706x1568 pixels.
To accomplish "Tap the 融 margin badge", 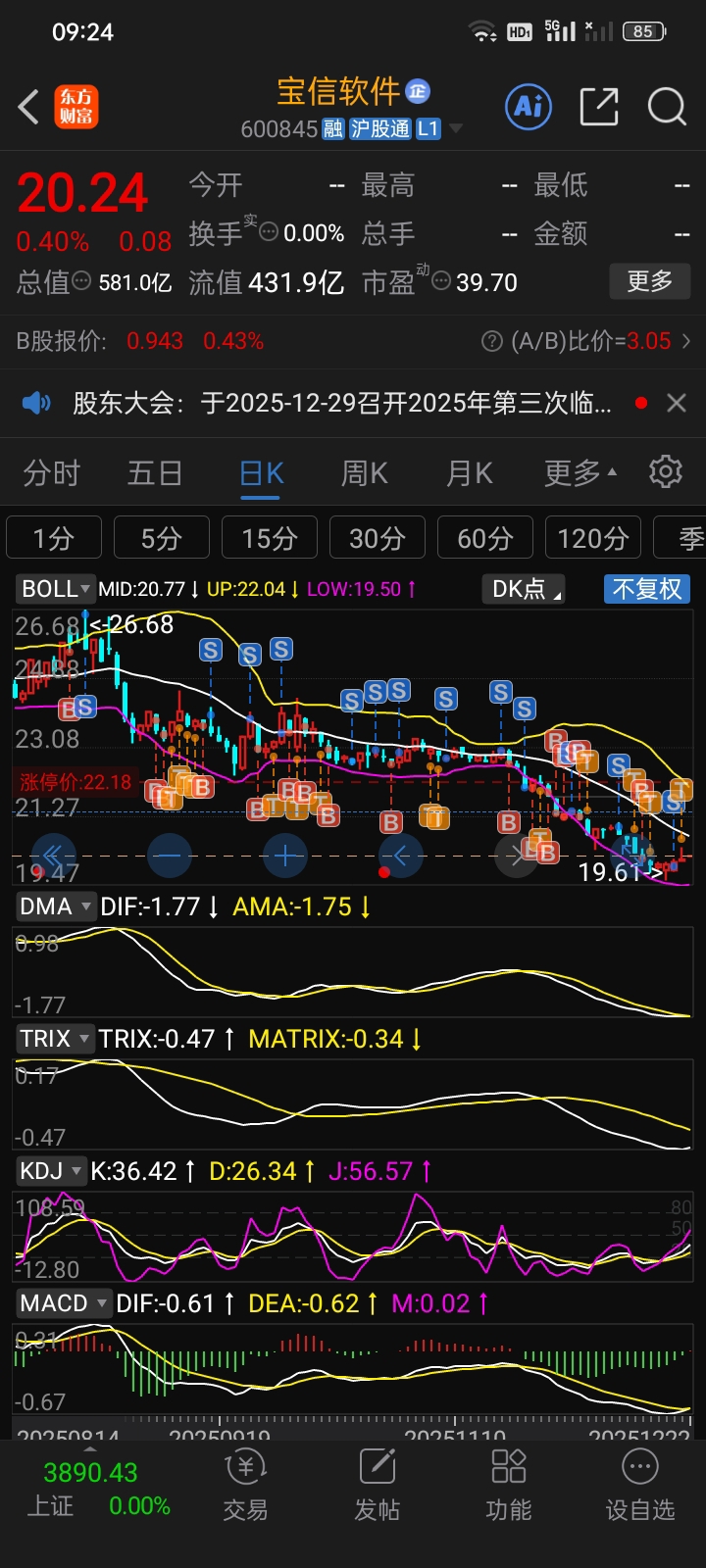I will point(333,128).
